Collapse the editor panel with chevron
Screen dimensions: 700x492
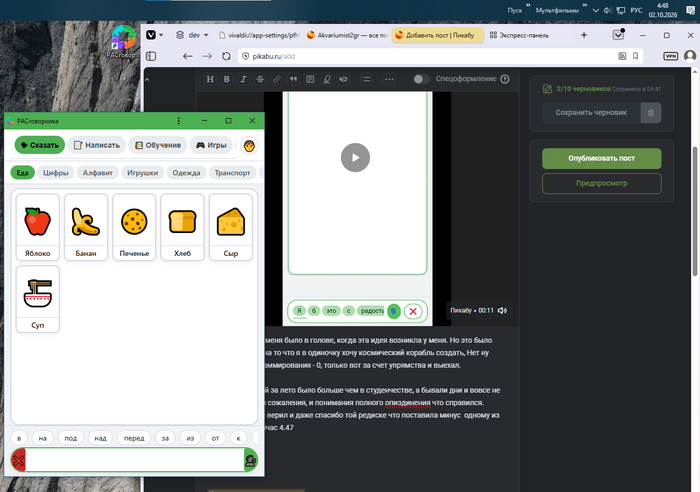(147, 79)
